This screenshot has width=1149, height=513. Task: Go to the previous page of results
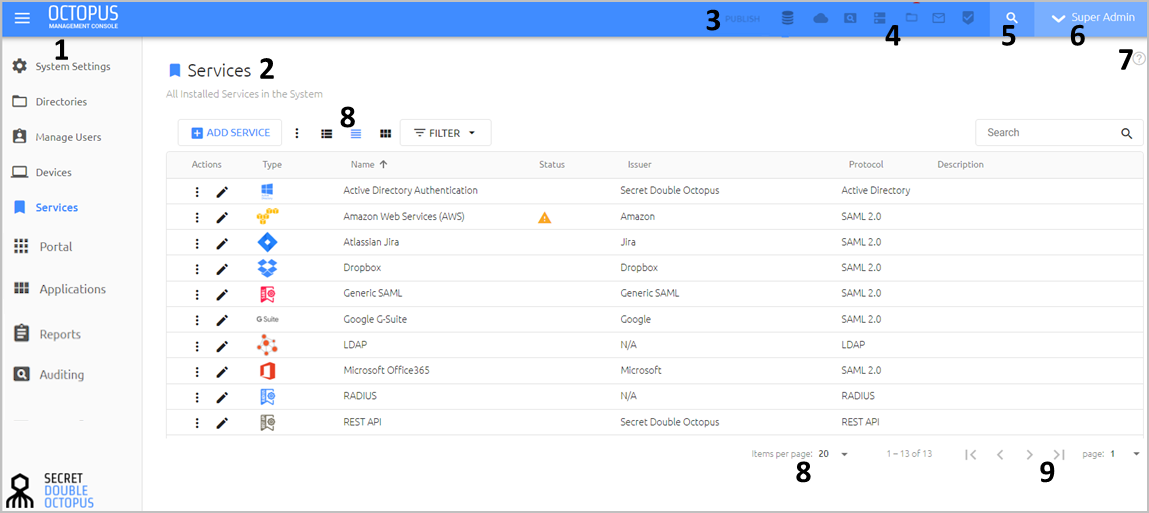[1000, 454]
